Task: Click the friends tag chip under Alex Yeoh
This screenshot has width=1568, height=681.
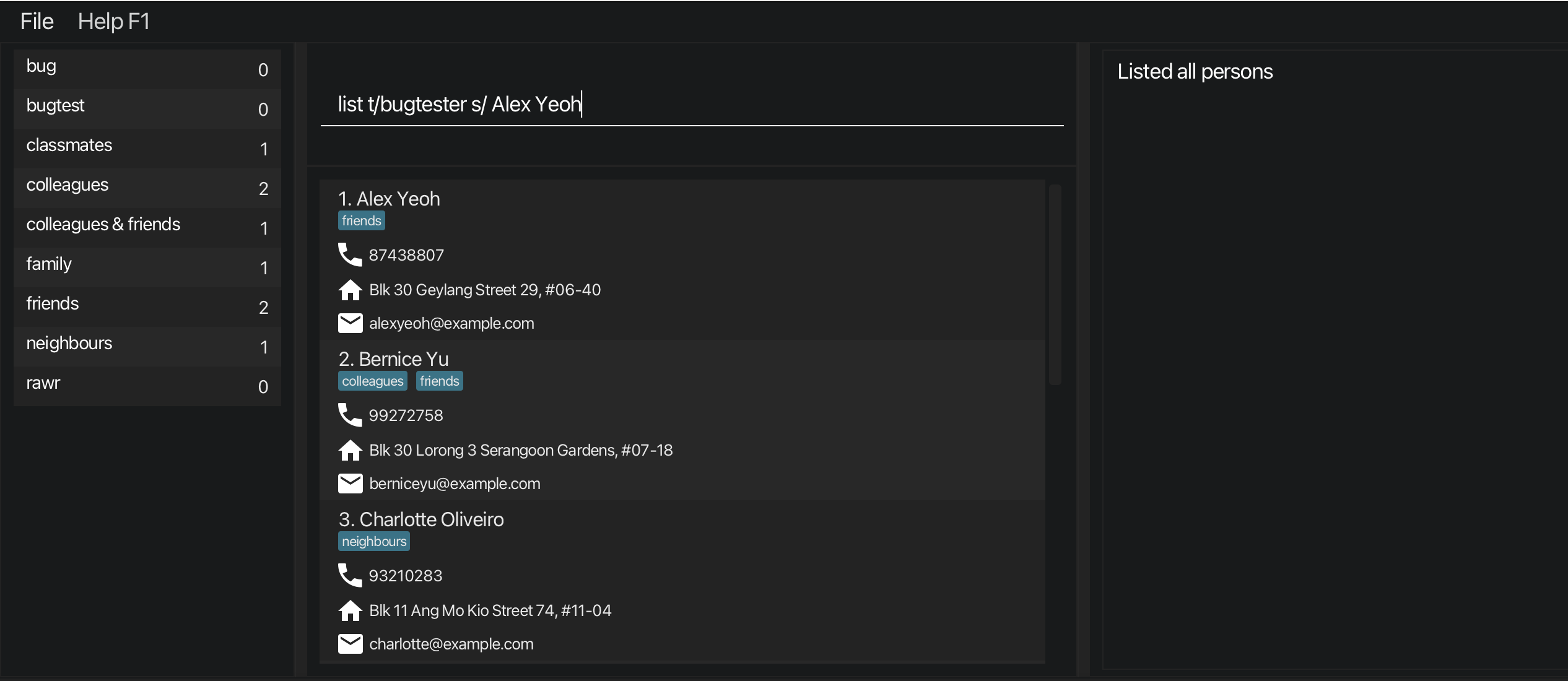Action: click(361, 221)
